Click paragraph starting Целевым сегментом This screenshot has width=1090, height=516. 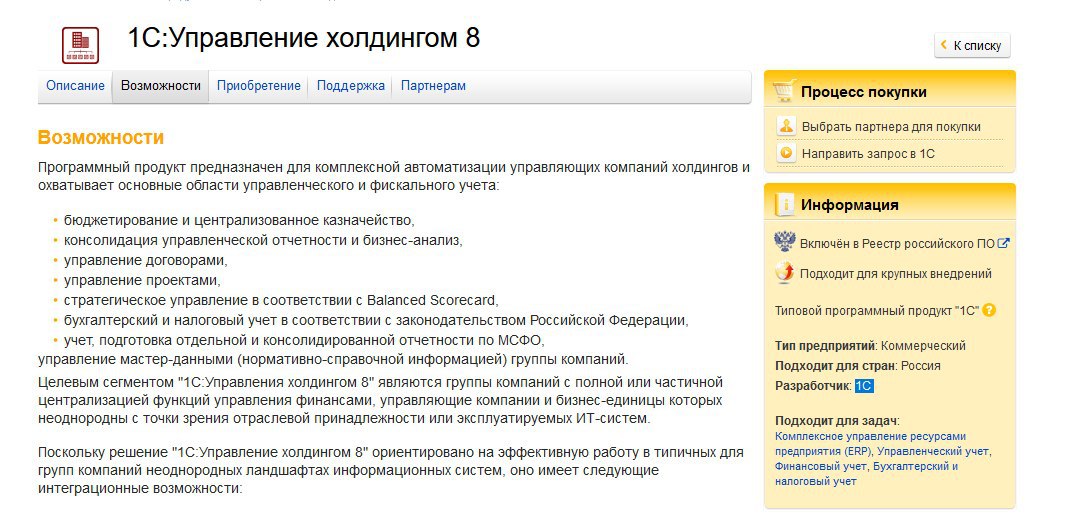point(380,401)
